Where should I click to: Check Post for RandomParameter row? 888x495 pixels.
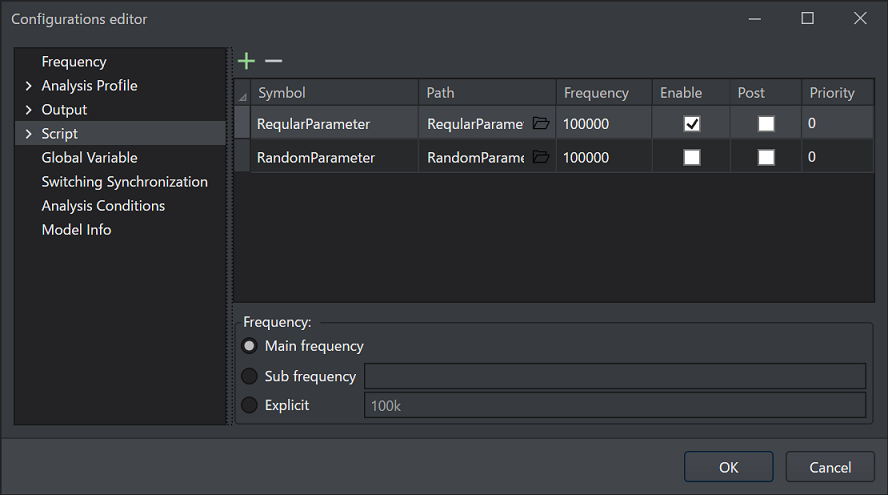click(x=766, y=157)
